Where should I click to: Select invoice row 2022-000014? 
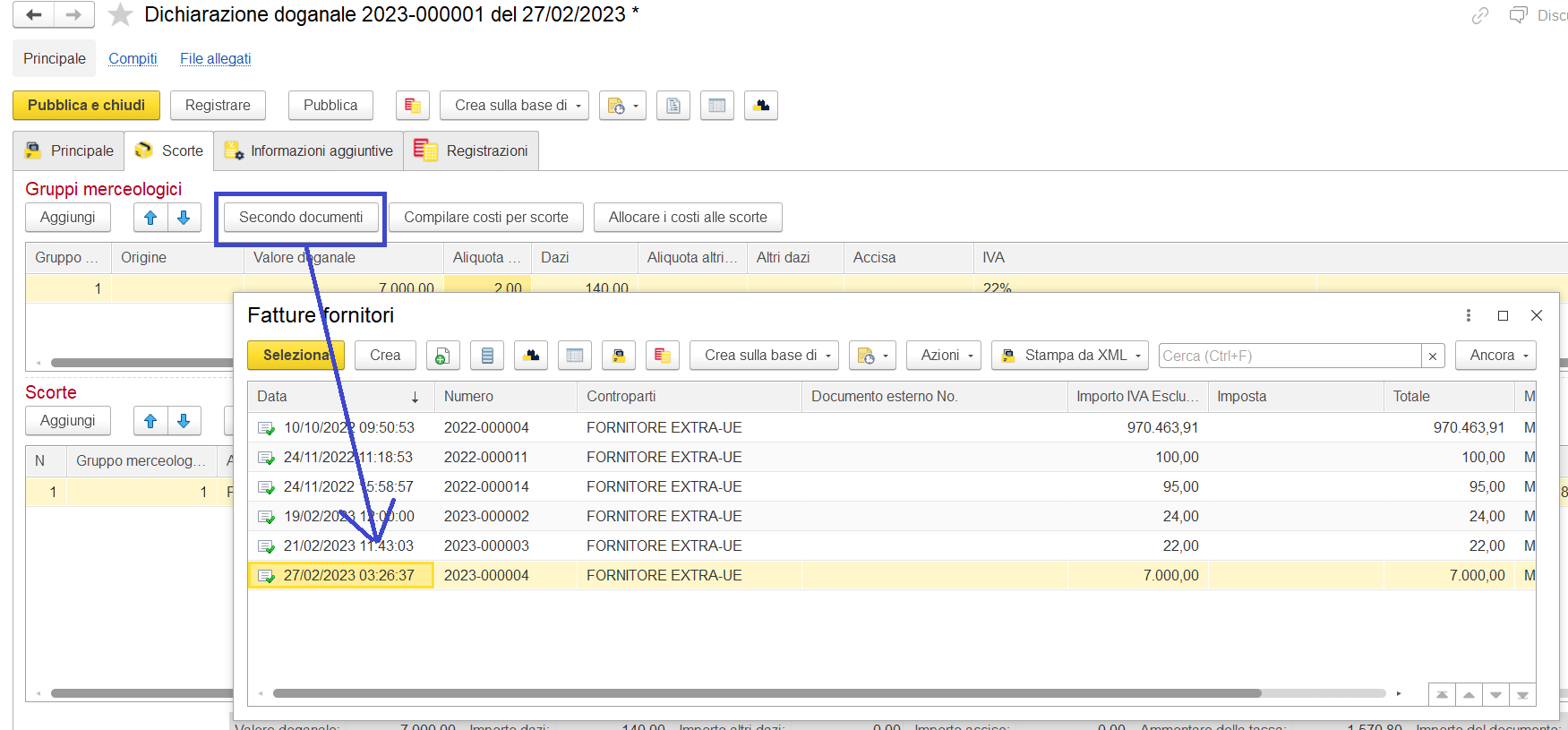point(891,486)
